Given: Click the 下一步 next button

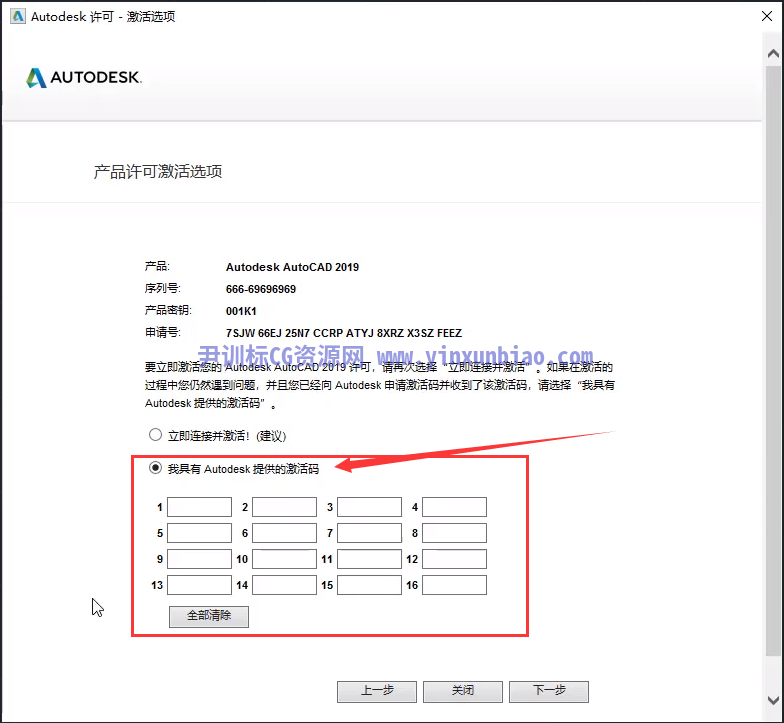Looking at the screenshot, I should 549,692.
